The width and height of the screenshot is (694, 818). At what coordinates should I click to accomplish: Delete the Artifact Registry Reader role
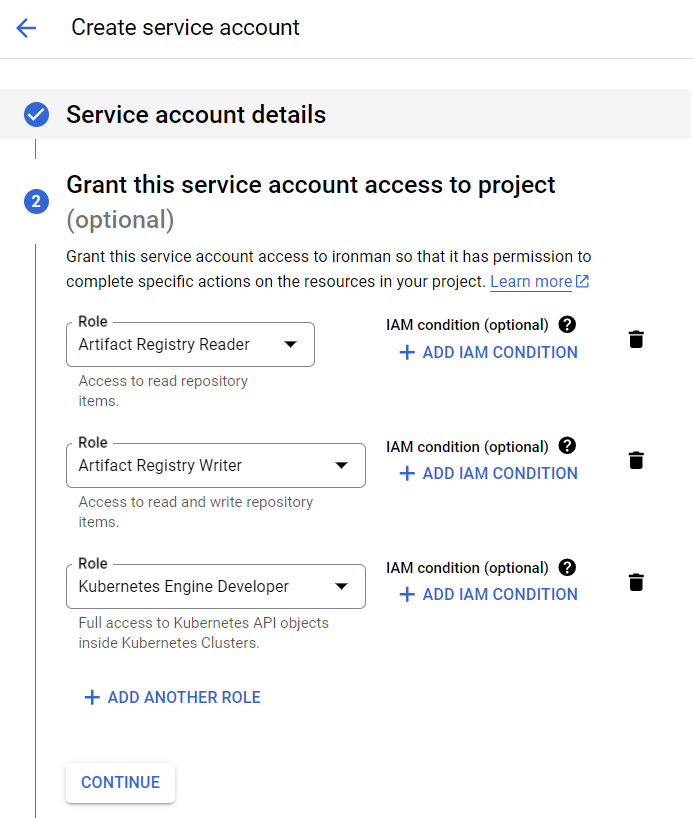[636, 339]
